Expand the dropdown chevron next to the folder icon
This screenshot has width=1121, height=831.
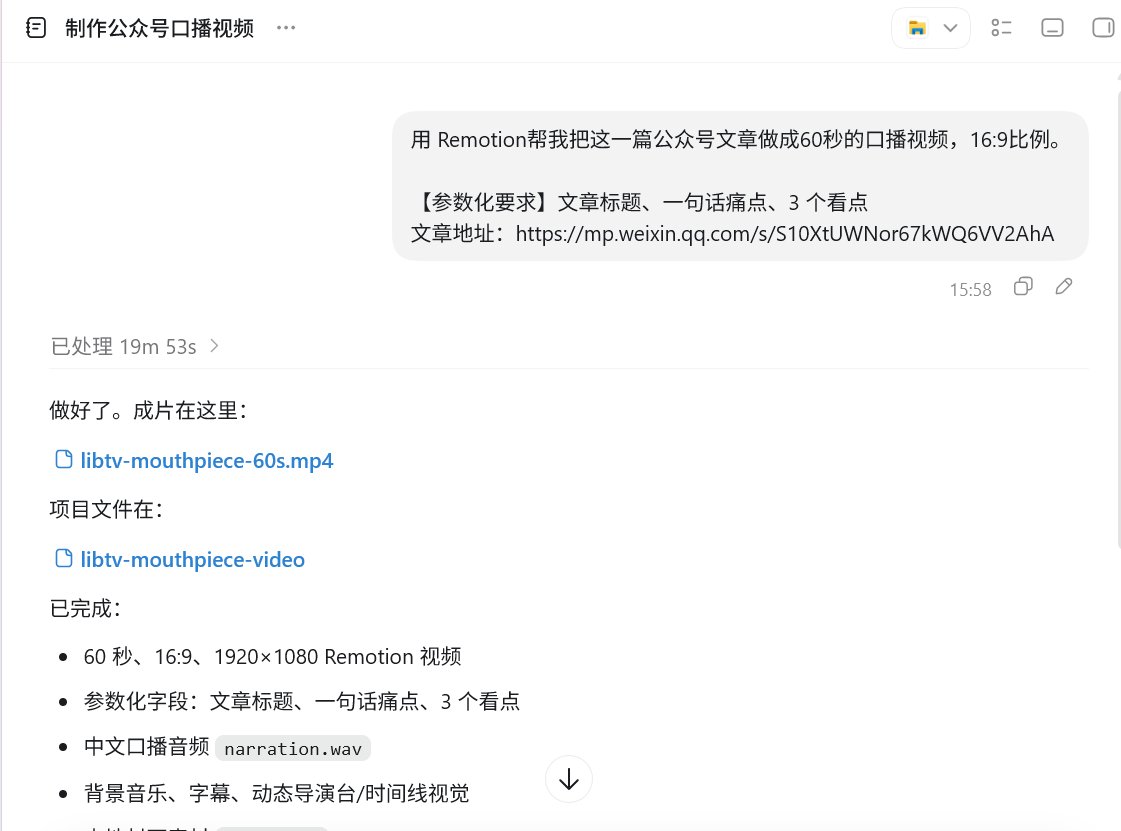[x=950, y=28]
